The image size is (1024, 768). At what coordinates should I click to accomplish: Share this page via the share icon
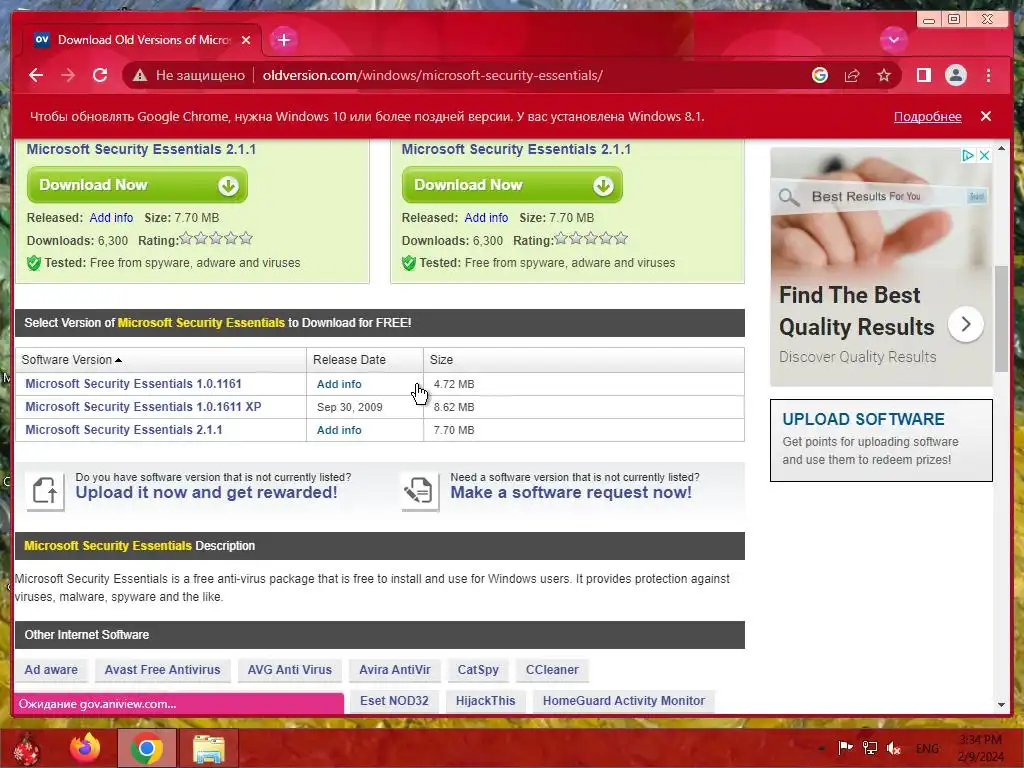point(852,75)
